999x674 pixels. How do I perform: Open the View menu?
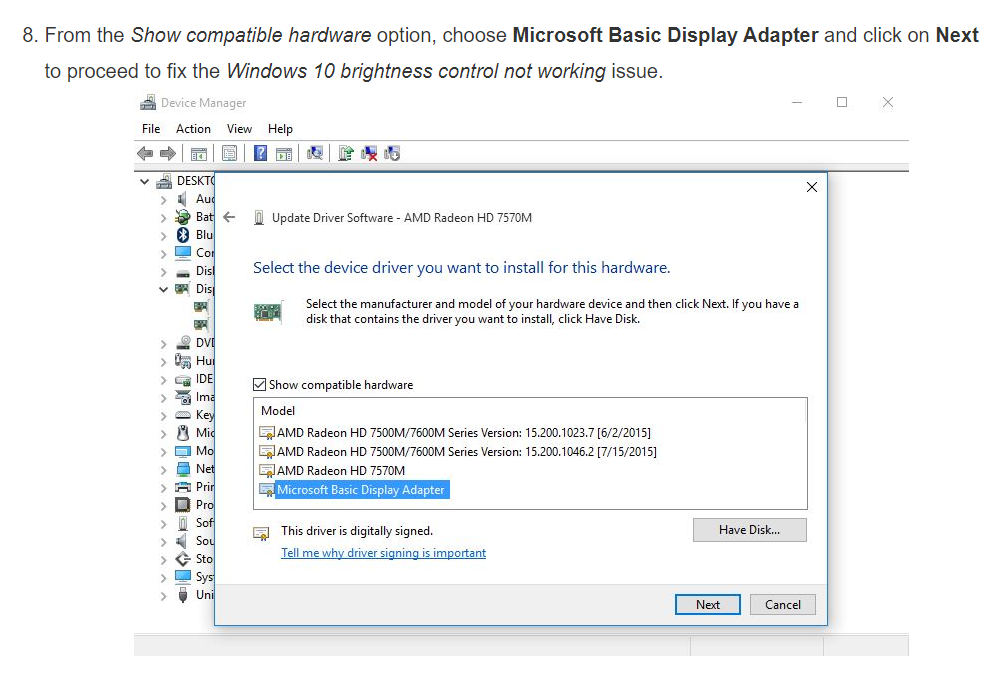point(239,129)
